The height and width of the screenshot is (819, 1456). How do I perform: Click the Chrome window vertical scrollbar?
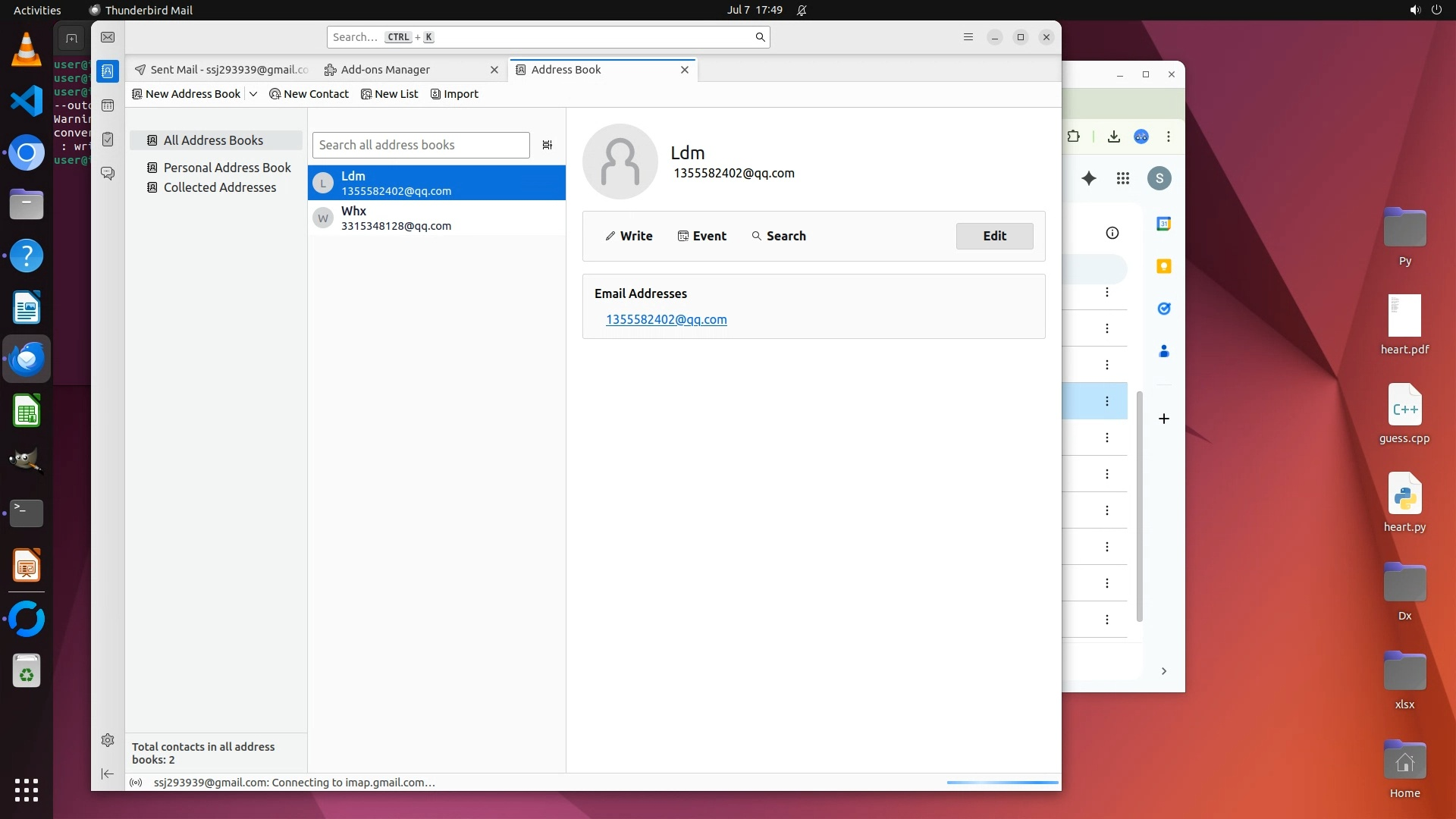[1139, 506]
